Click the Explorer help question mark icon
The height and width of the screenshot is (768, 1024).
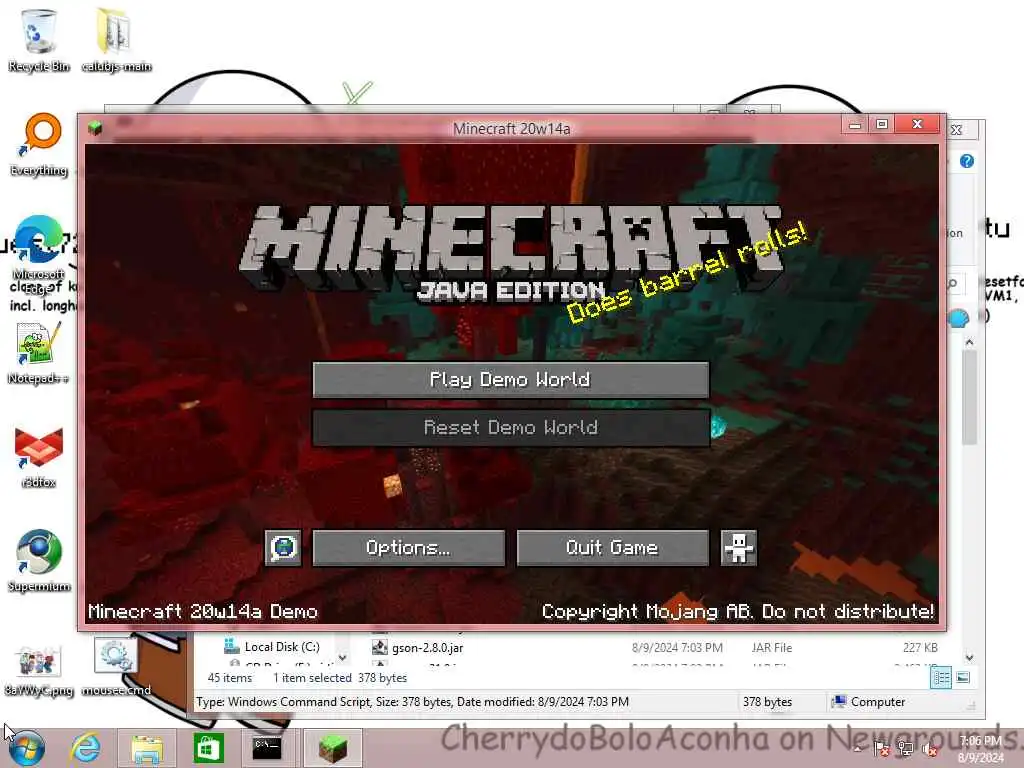coord(967,161)
